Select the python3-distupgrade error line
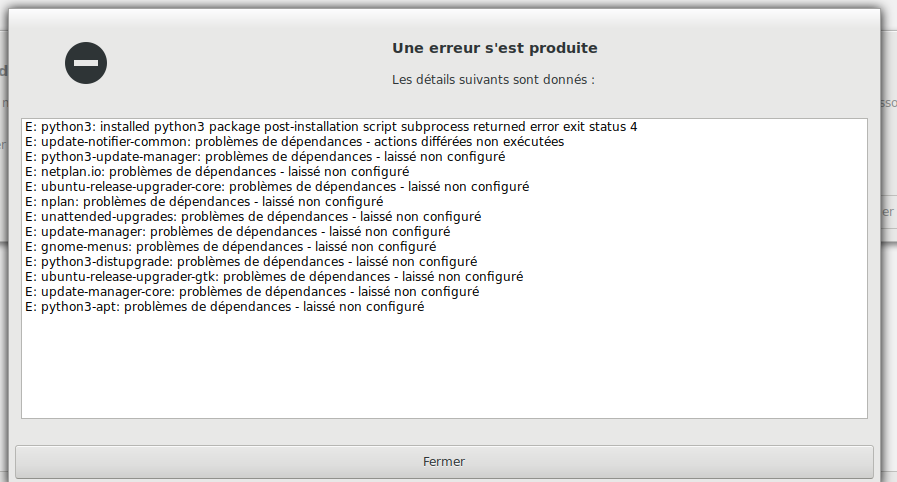The width and height of the screenshot is (897, 482). [x=251, y=262]
